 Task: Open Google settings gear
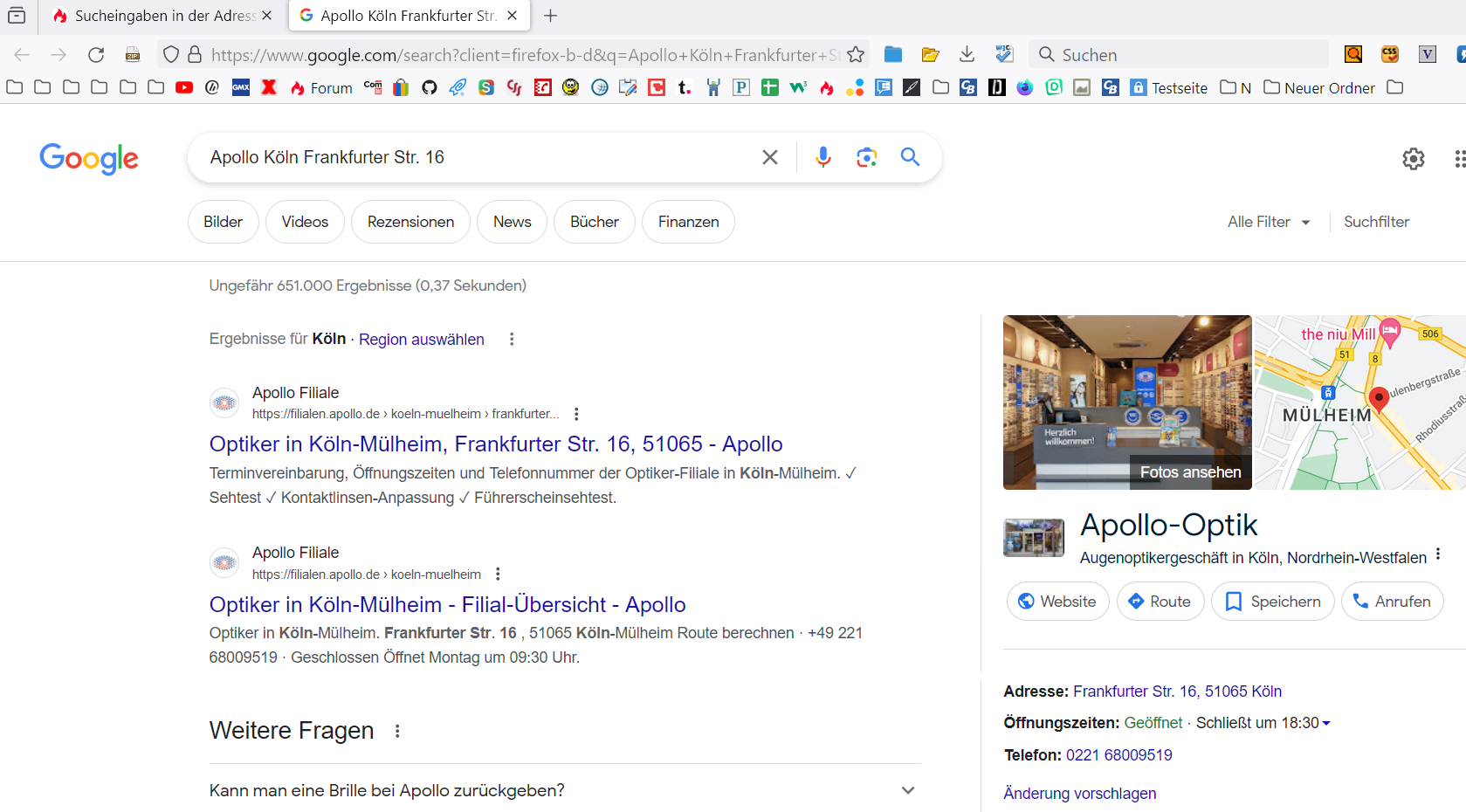[x=1414, y=159]
